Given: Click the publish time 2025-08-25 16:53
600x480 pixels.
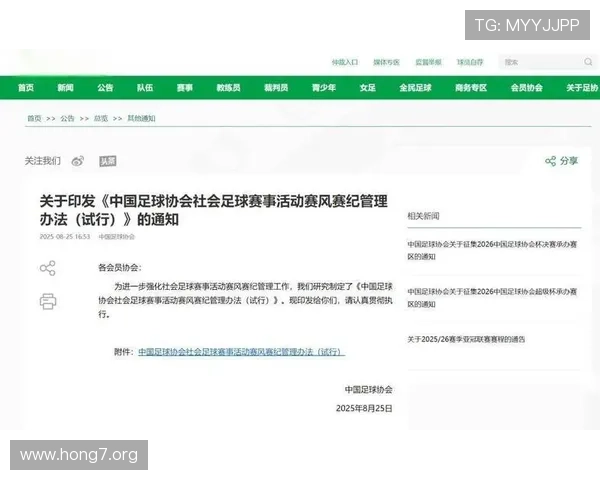Looking at the screenshot, I should point(65,237).
